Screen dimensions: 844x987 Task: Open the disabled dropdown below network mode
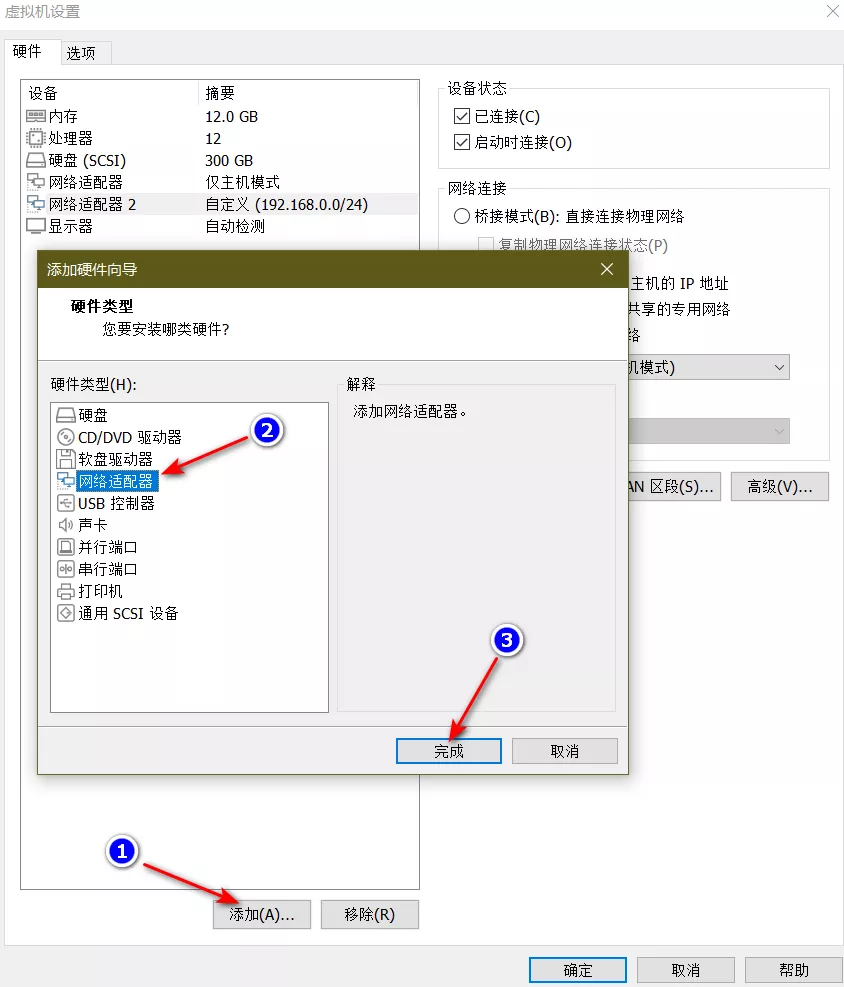click(x=779, y=431)
